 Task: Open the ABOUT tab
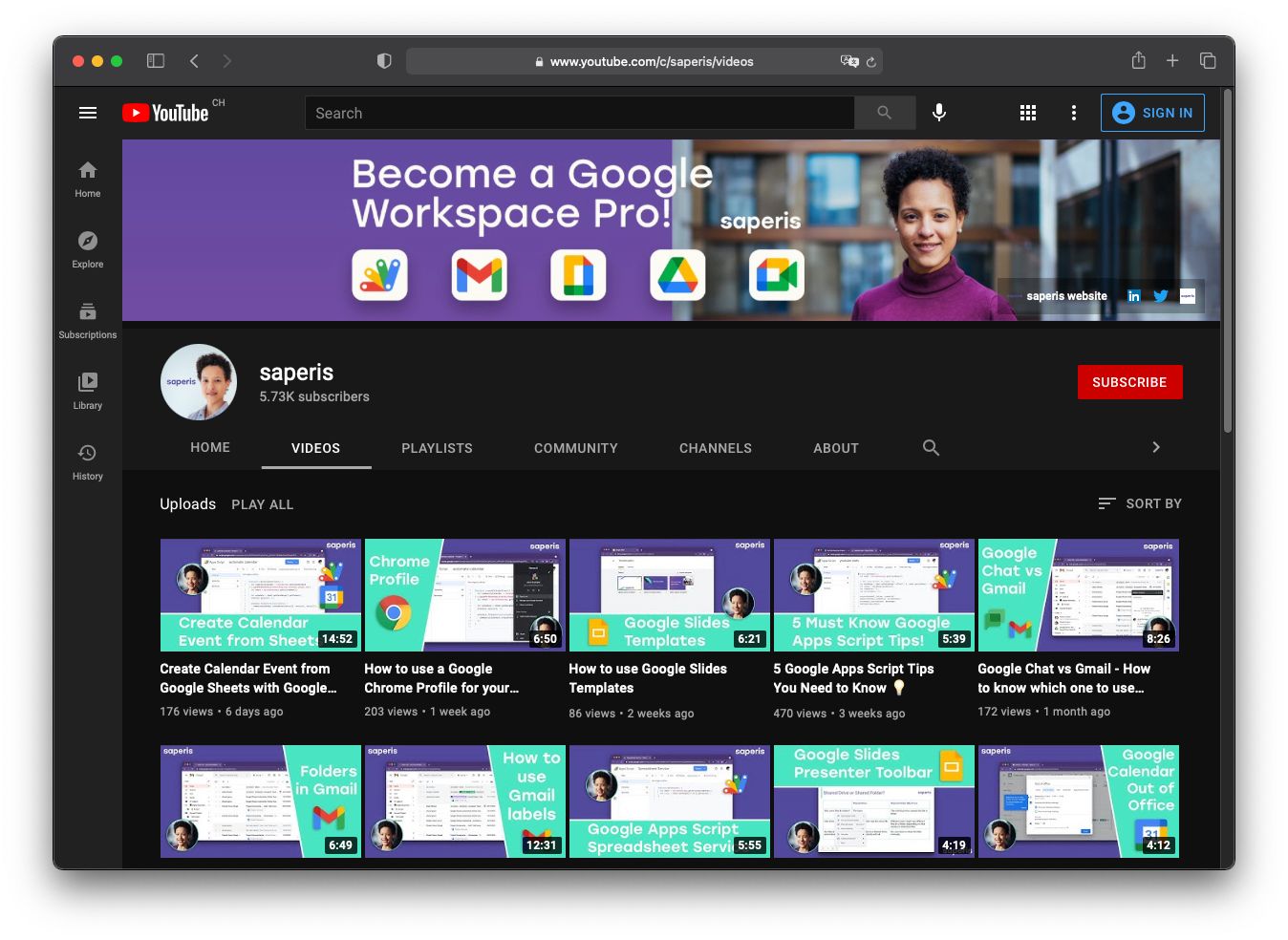[836, 448]
